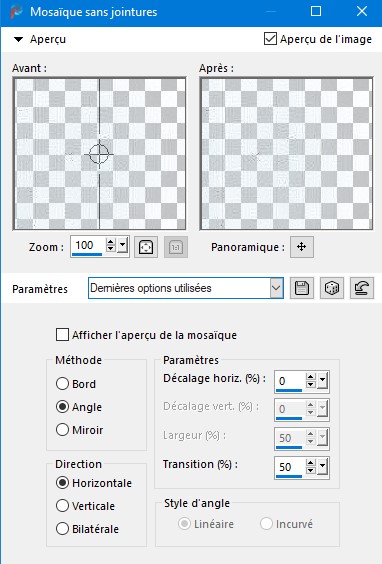The width and height of the screenshot is (382, 564).
Task: Click the PaintShop Pro logo in title bar
Action: 16,12
